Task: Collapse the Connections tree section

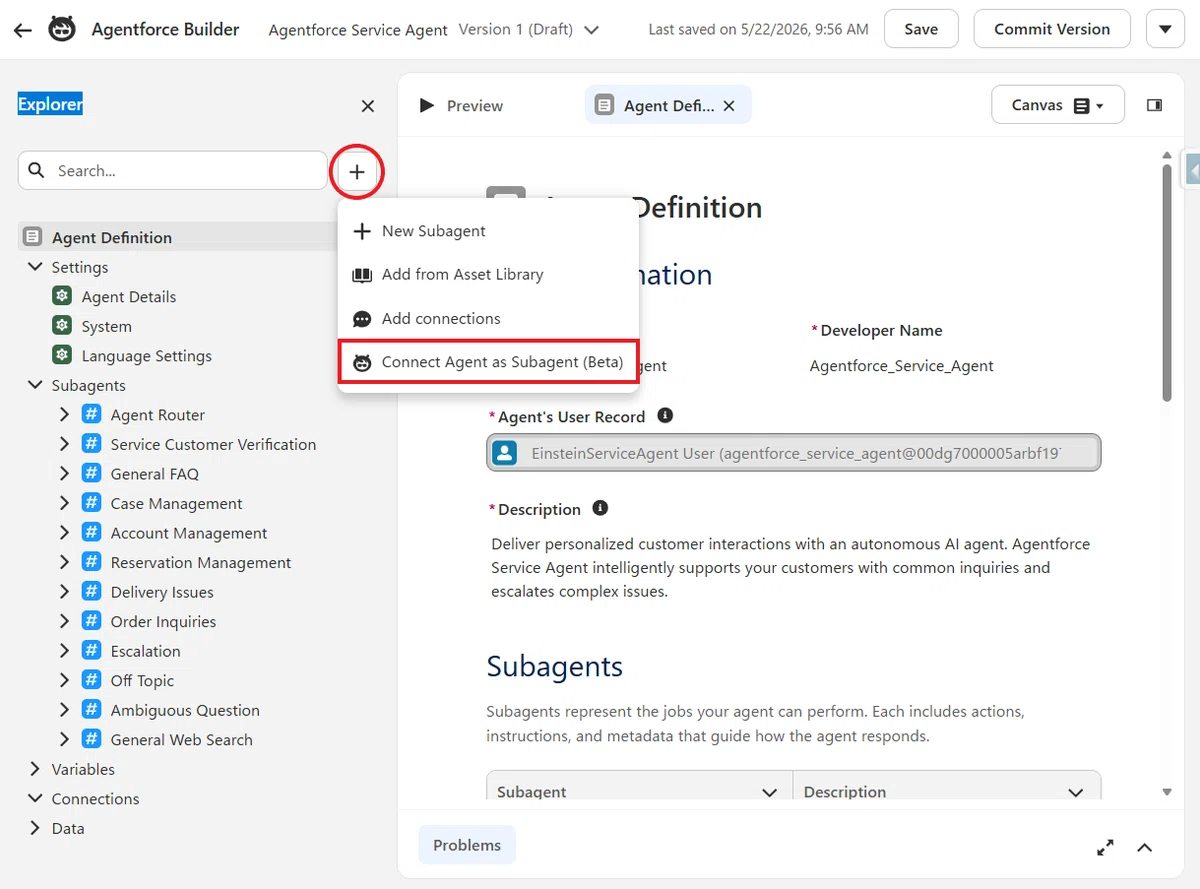Action: pos(36,799)
